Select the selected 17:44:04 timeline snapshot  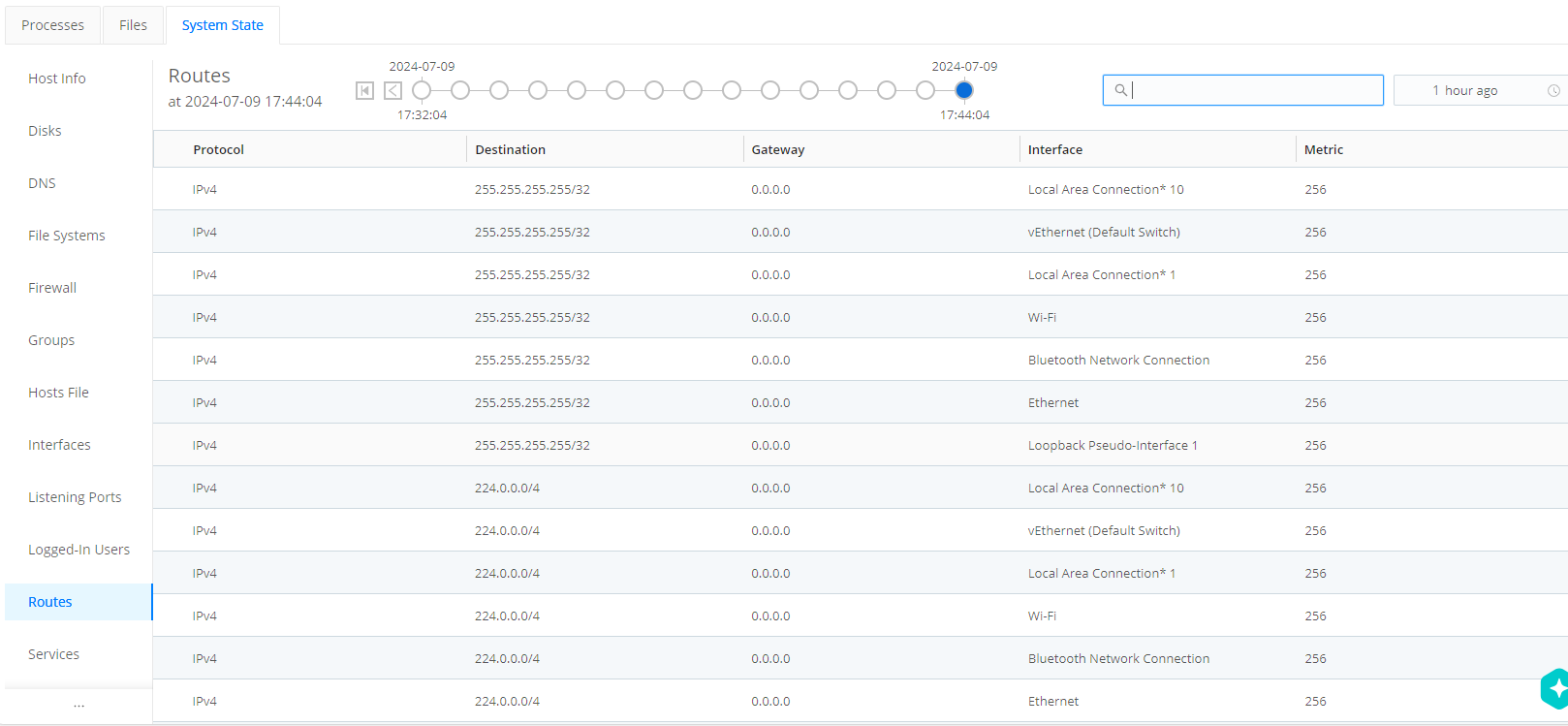pyautogui.click(x=964, y=90)
